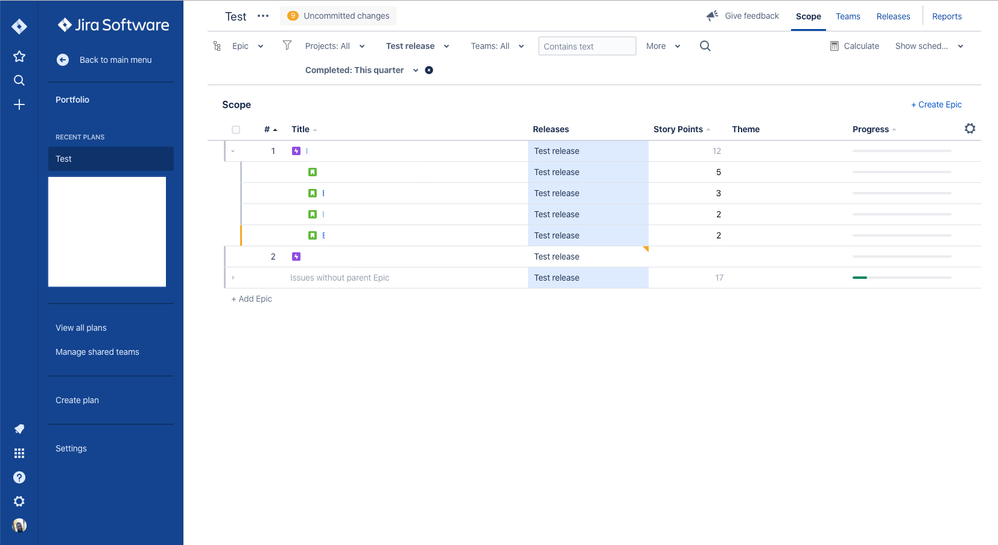The width and height of the screenshot is (998, 545).
Task: Switch to the Teams tab
Action: point(848,16)
